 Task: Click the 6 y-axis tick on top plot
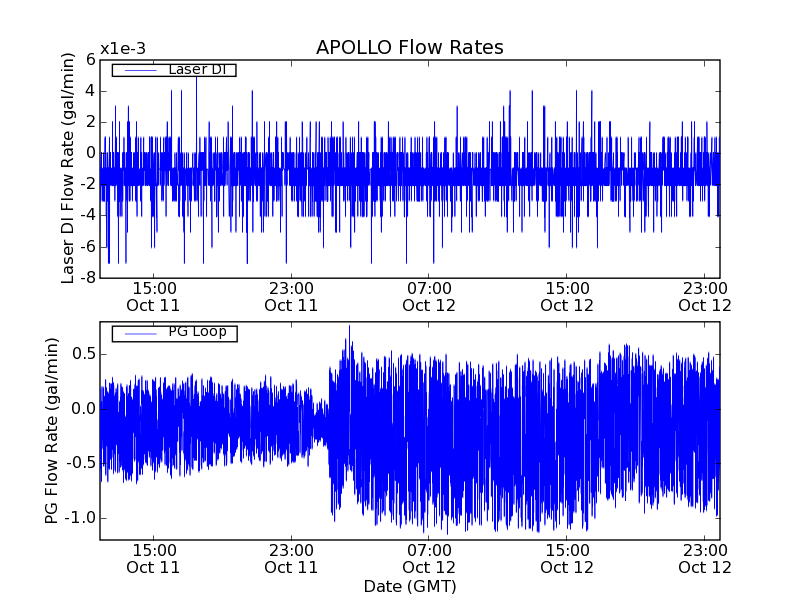90,60
